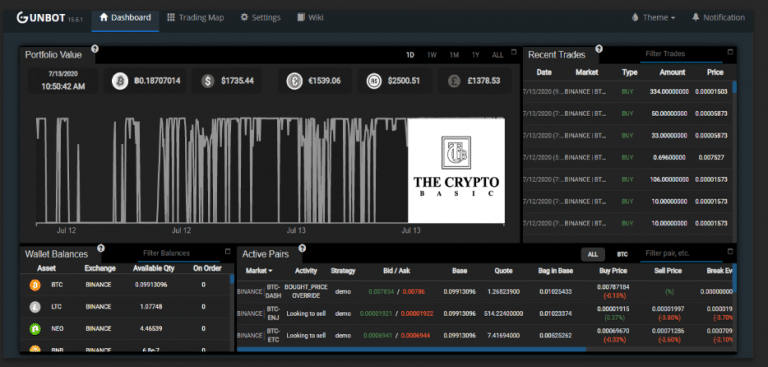768x367 pixels.
Task: Click the Active Pairs horizontal scrollbar
Action: [x=411, y=349]
